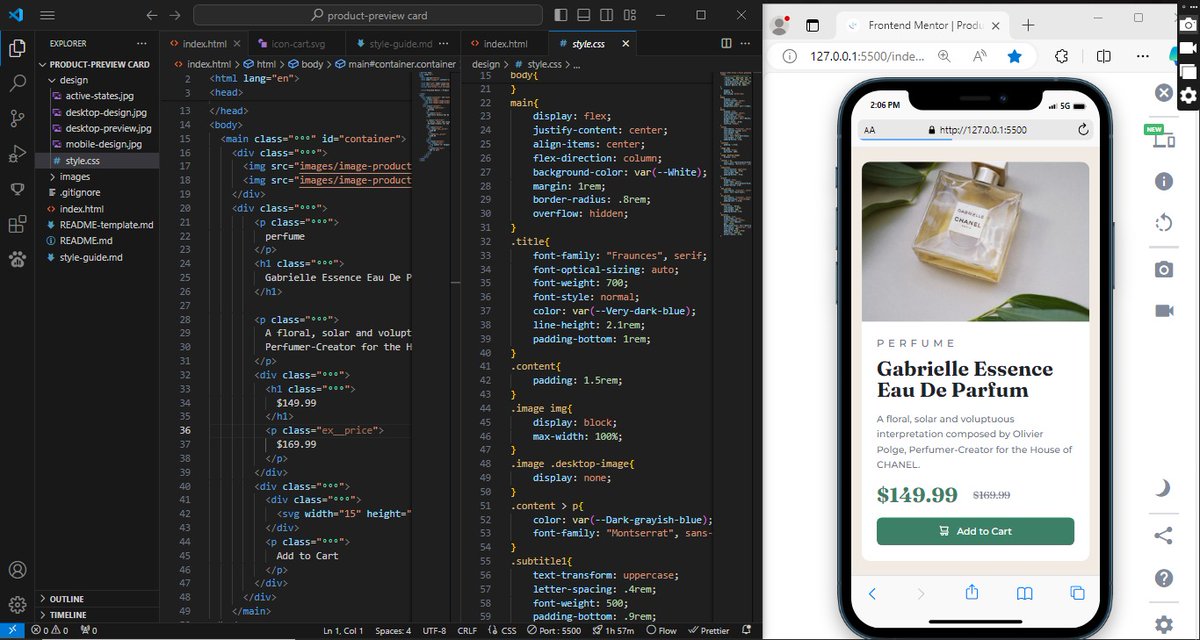This screenshot has width=1200, height=640.
Task: Open the Run and Debug view
Action: click(16, 153)
